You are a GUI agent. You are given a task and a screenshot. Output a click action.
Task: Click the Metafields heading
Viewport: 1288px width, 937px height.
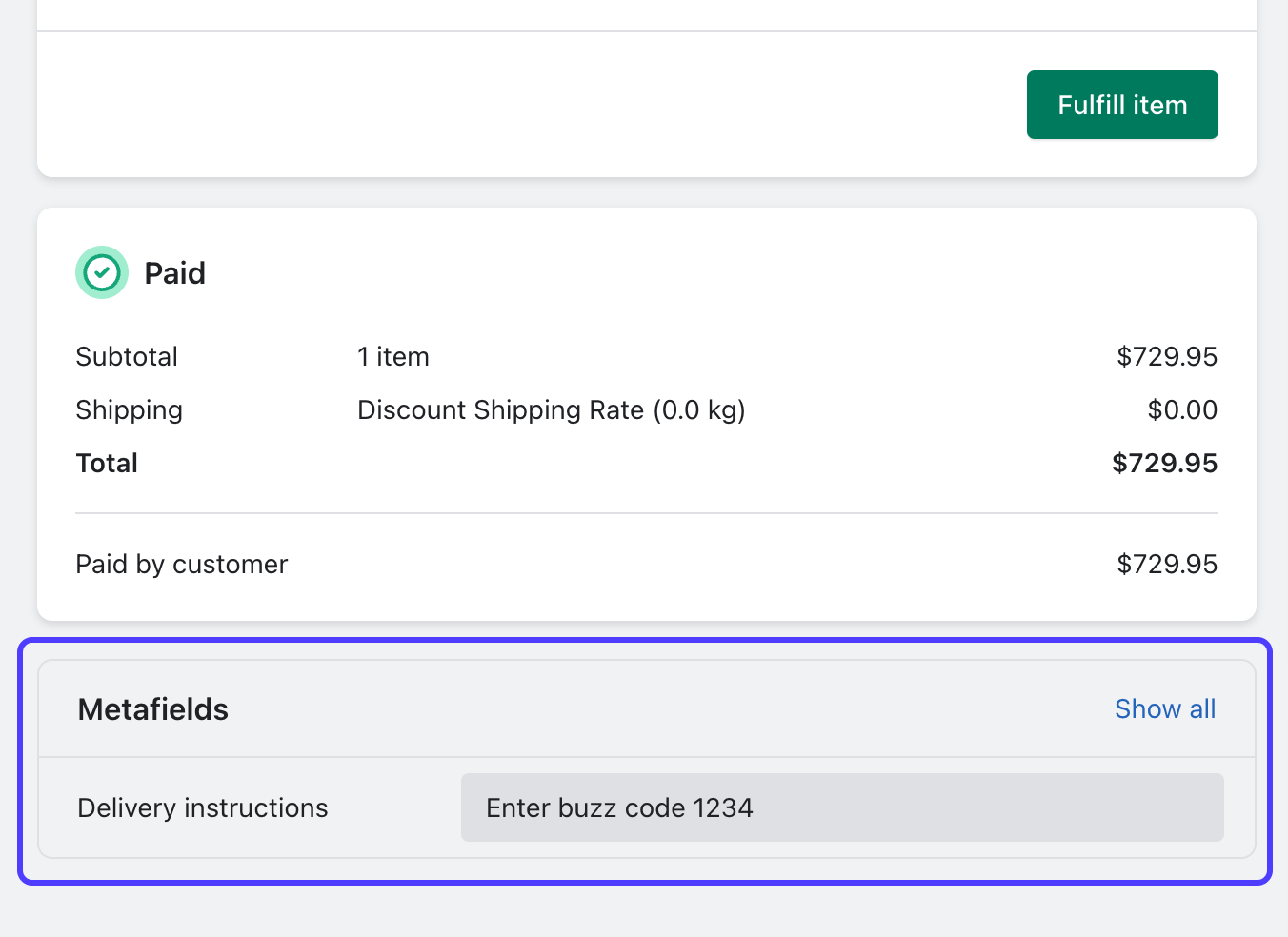click(153, 709)
